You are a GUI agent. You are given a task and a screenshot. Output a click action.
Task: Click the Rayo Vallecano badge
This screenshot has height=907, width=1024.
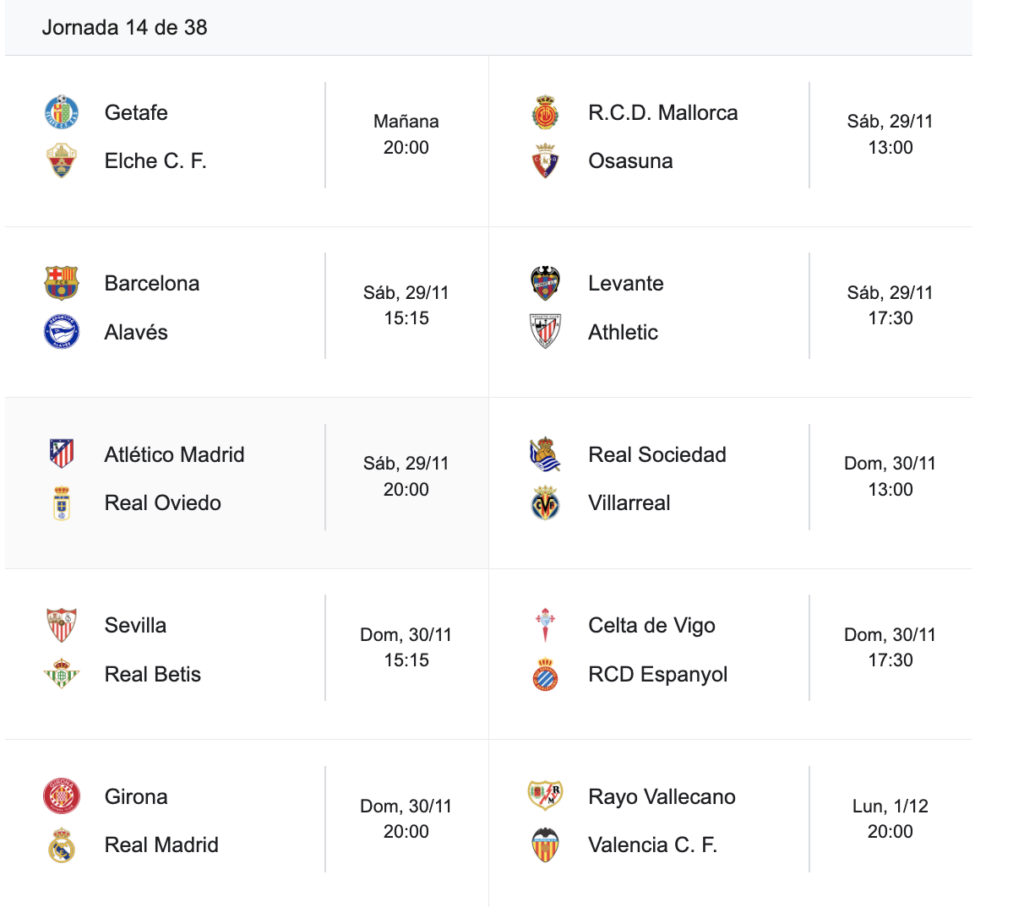click(x=545, y=797)
